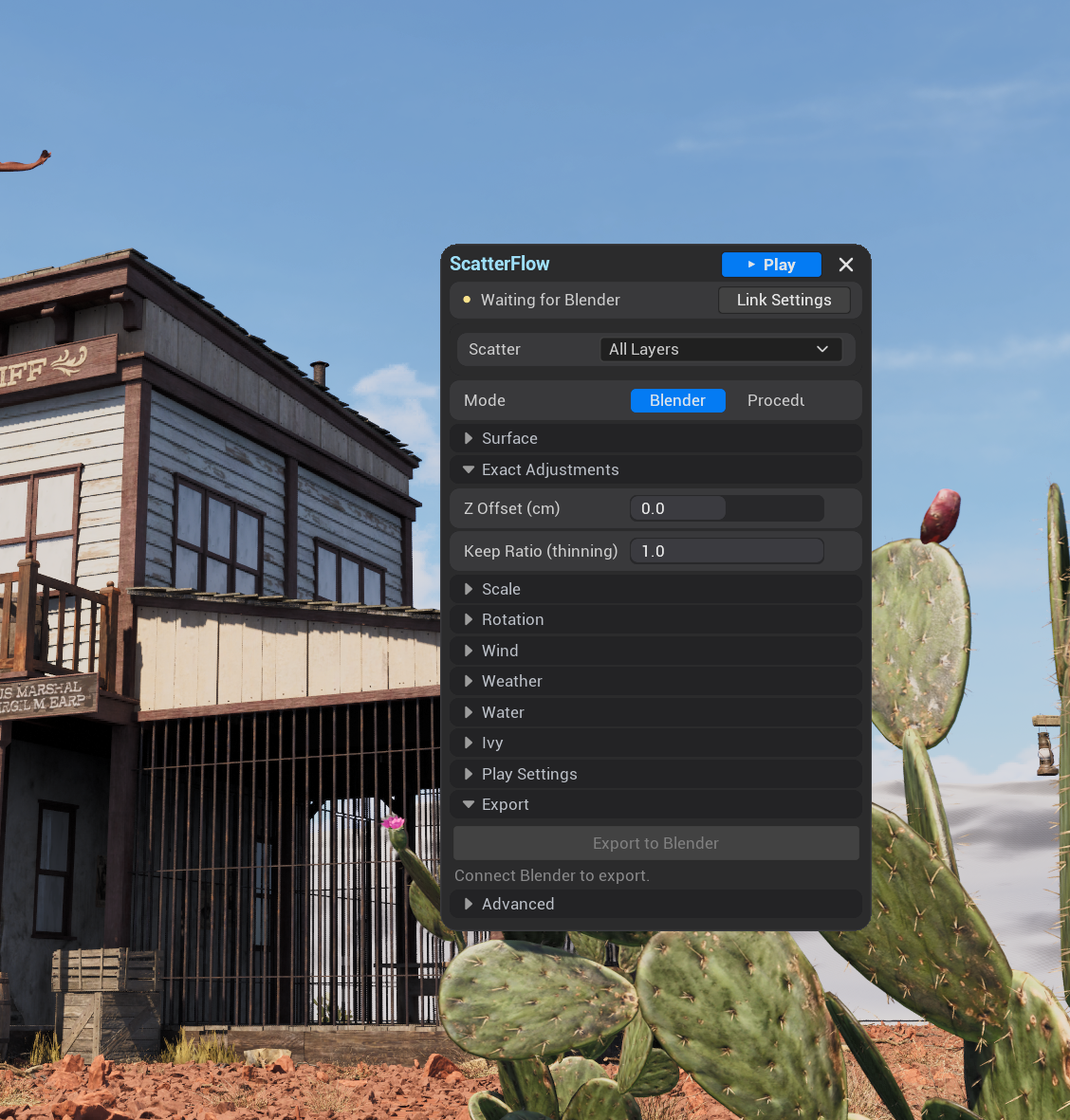Screen dimensions: 1070x1120
Task: Open Link Settings
Action: pyautogui.click(x=784, y=300)
